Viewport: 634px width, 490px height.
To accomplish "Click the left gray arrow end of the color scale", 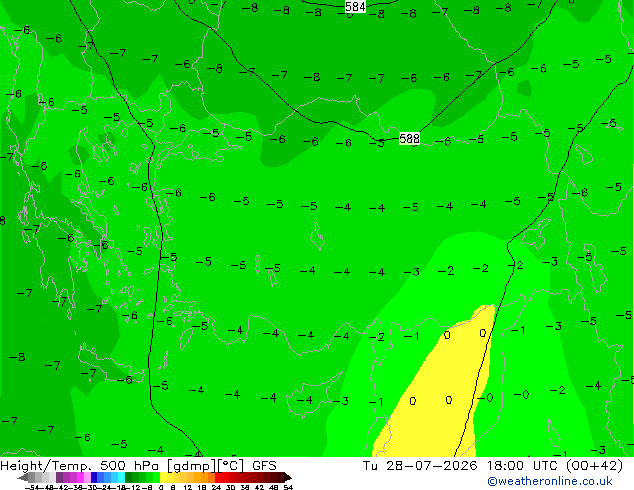I will pos(23,477).
